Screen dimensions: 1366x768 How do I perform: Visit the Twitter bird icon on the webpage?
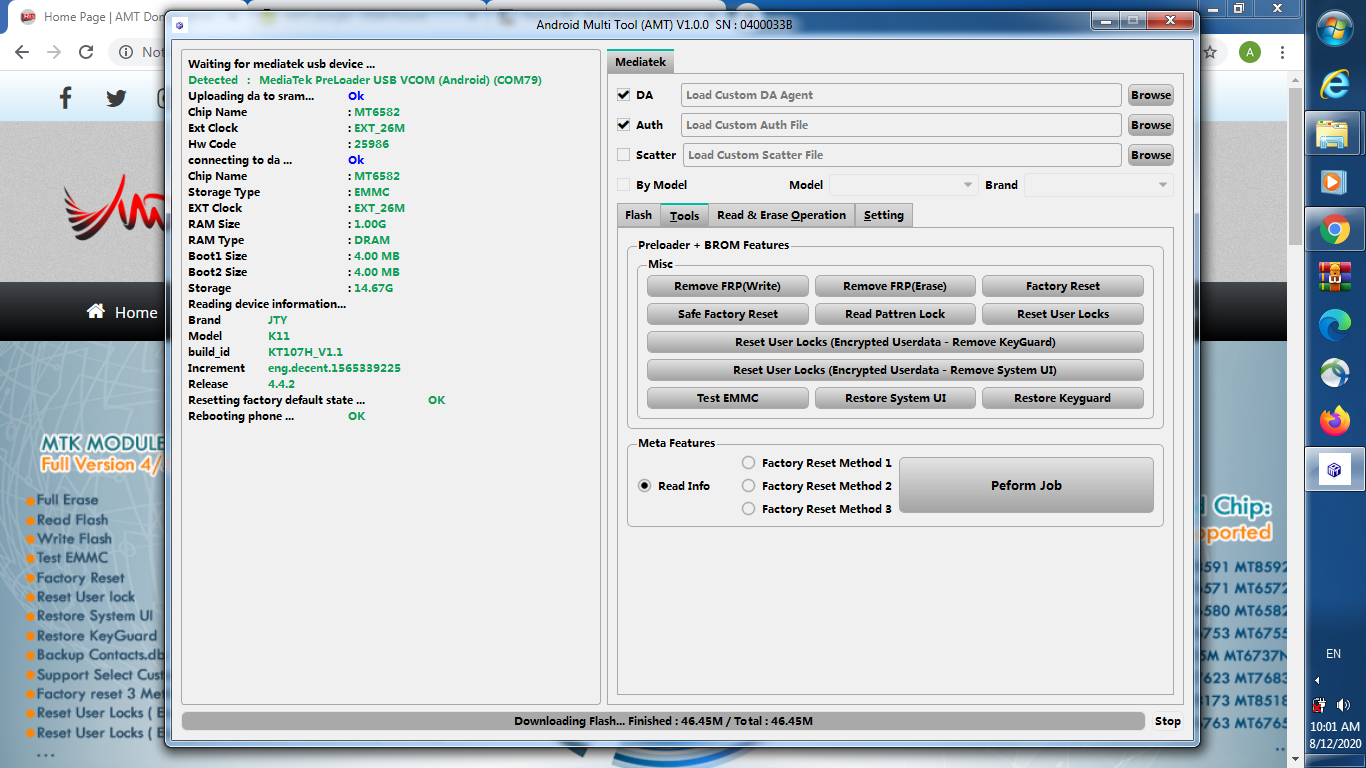tap(116, 98)
